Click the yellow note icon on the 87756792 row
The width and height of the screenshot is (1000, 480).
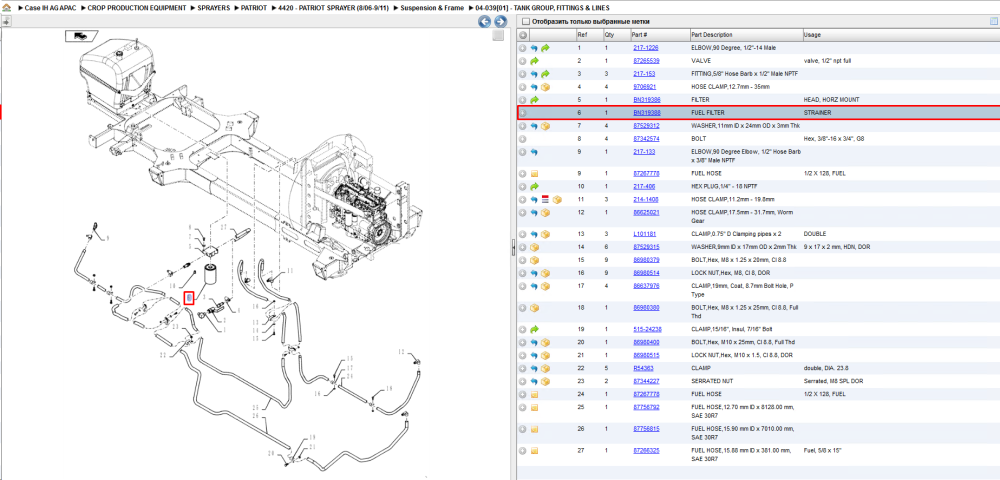(534, 407)
